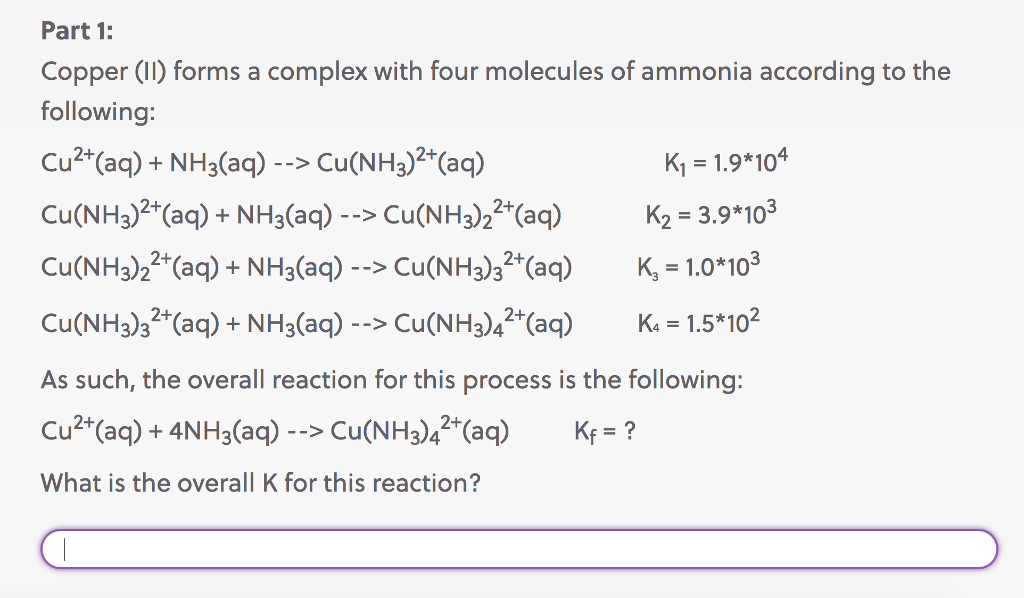Click the "As such, the overall reaction" sentence
The image size is (1024, 598).
point(392,379)
